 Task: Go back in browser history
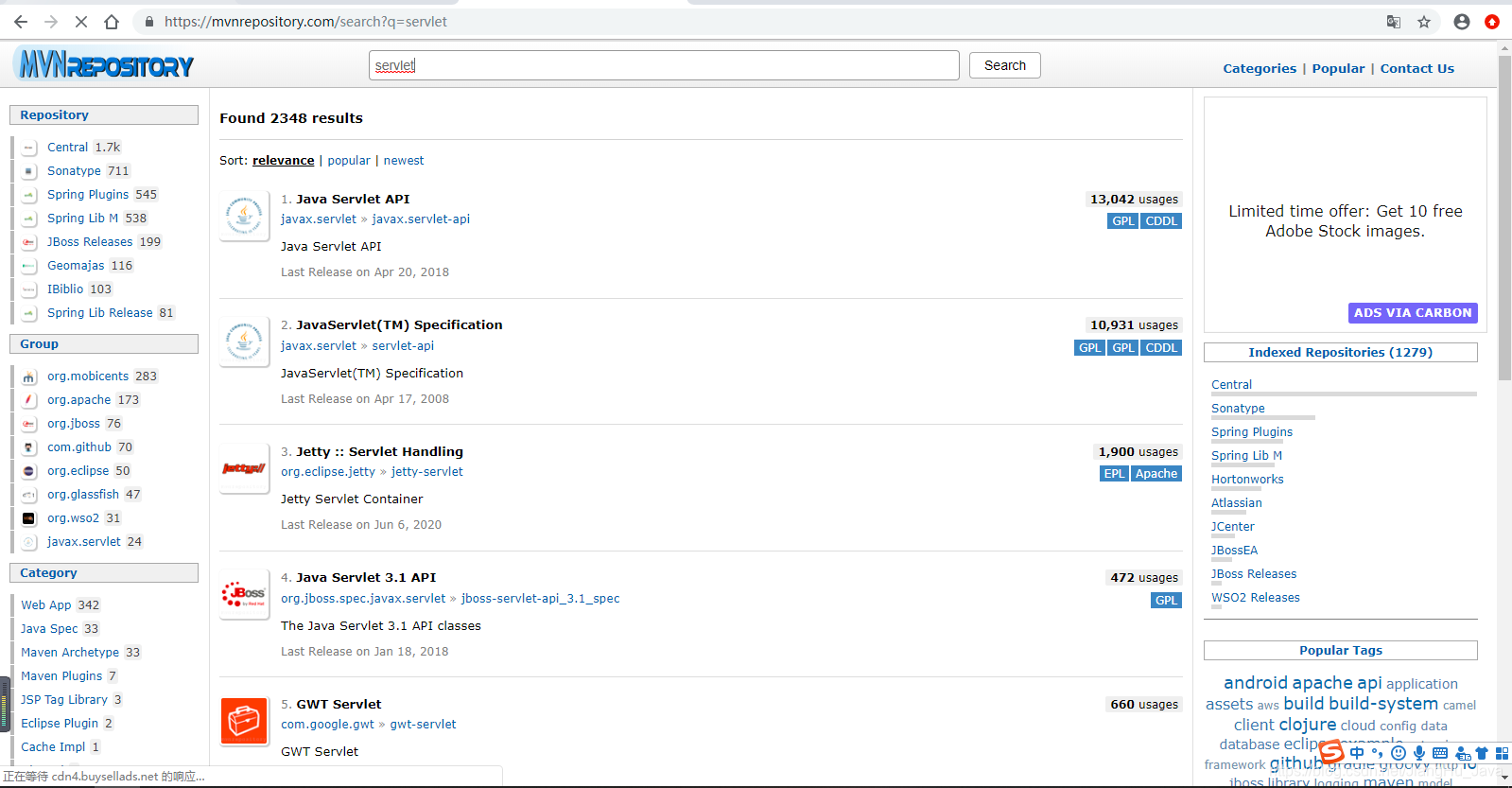coord(21,22)
